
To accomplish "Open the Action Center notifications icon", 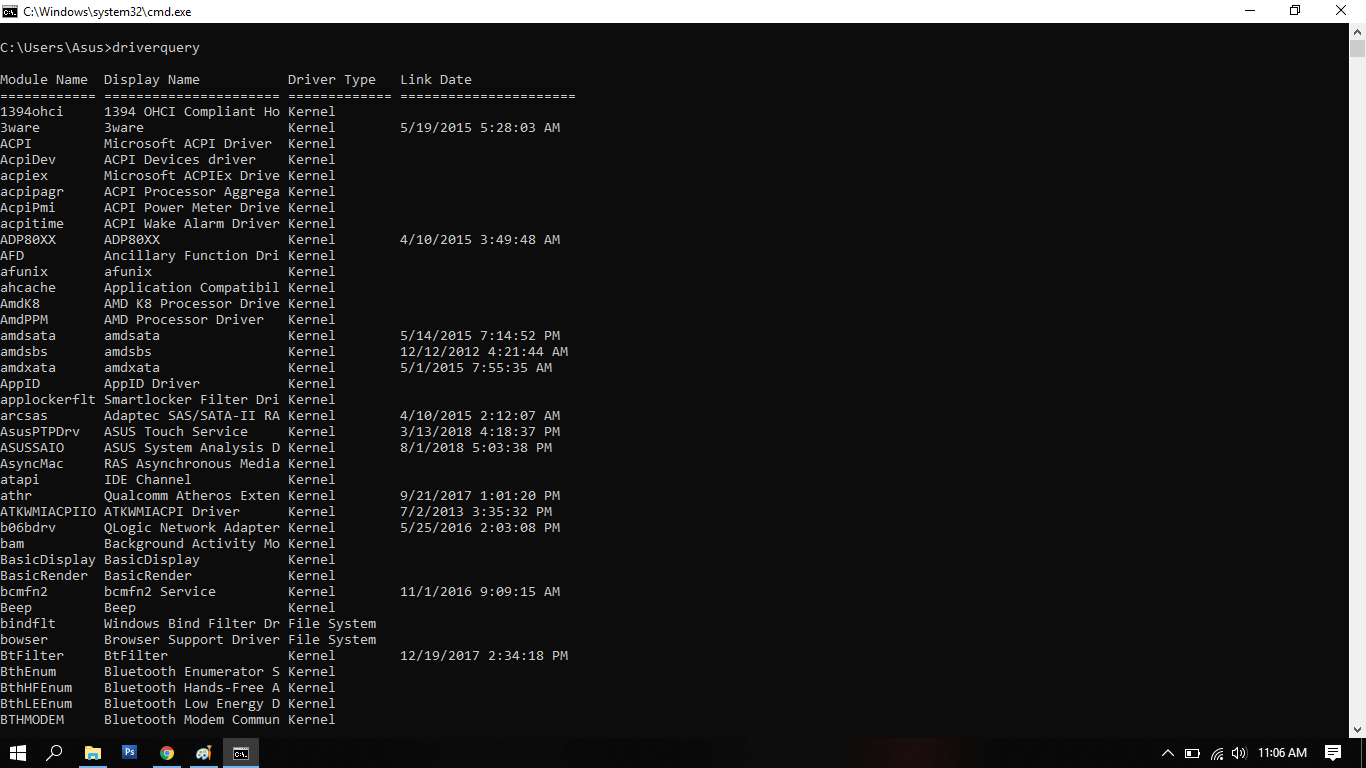I will (x=1333, y=753).
